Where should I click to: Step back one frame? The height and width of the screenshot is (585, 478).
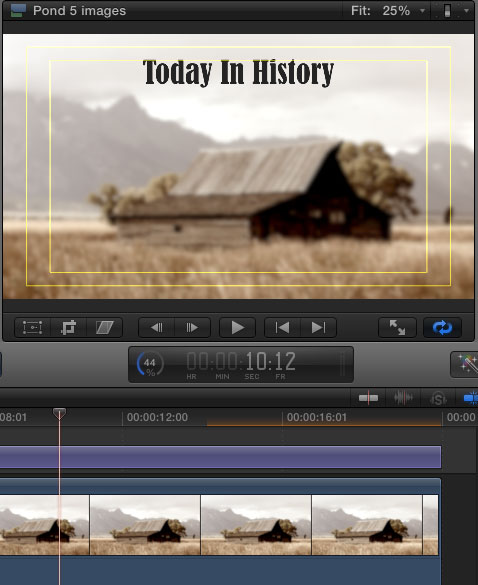click(156, 328)
